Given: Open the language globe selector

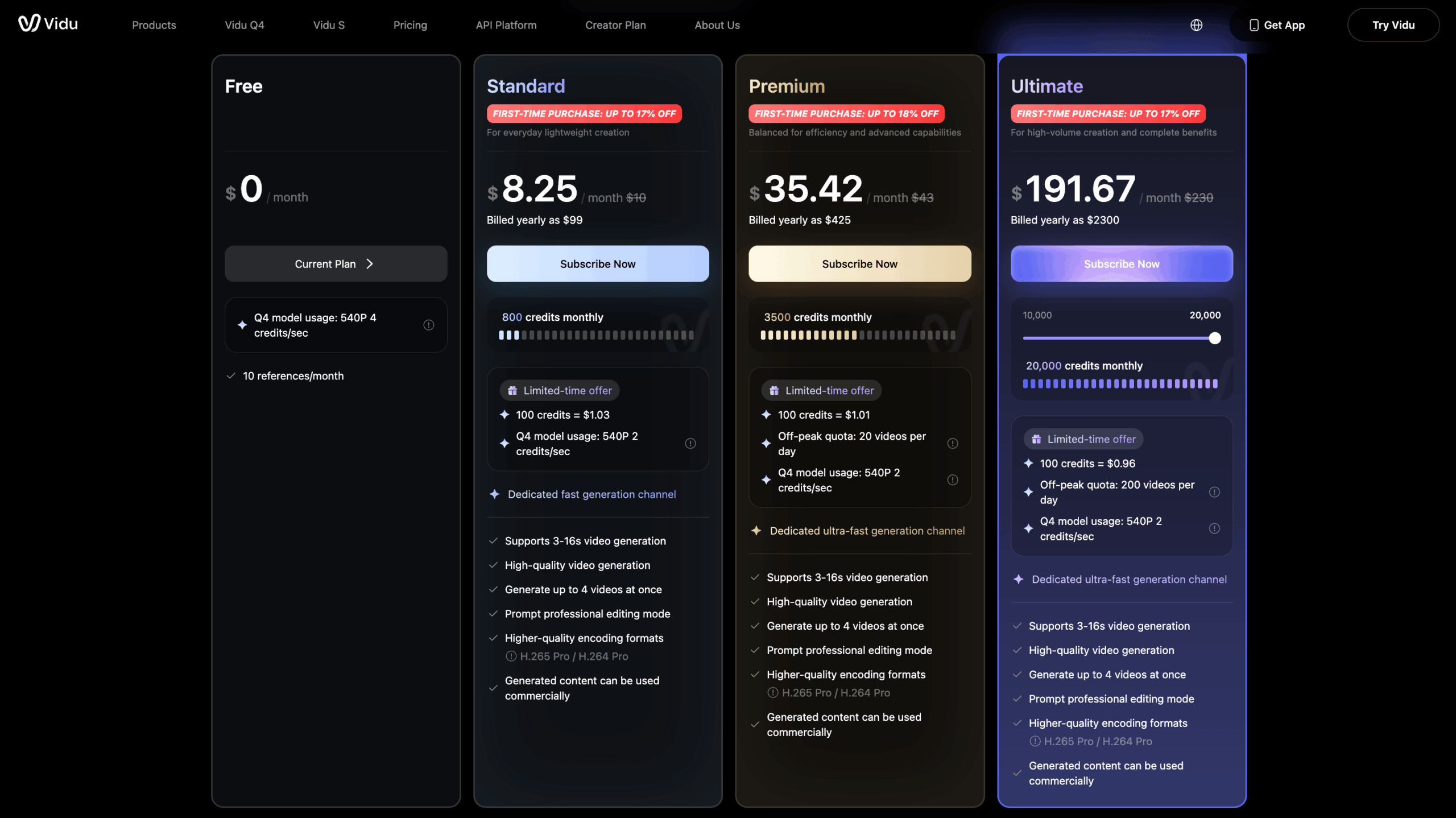Looking at the screenshot, I should (x=1196, y=25).
